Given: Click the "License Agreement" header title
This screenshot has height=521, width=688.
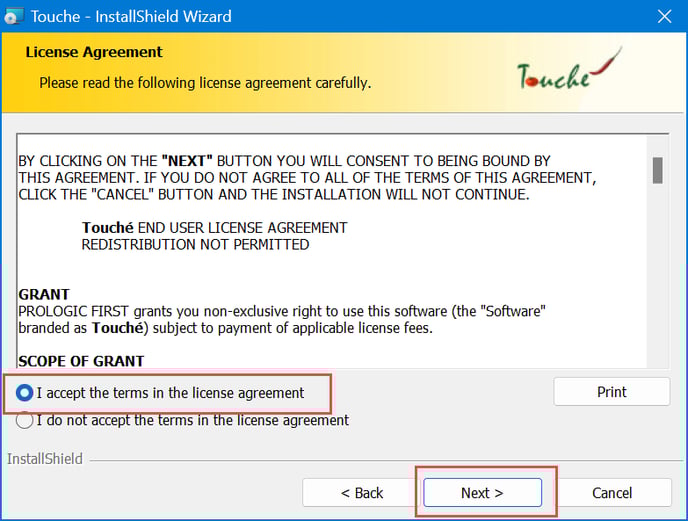Looking at the screenshot, I should [x=94, y=52].
